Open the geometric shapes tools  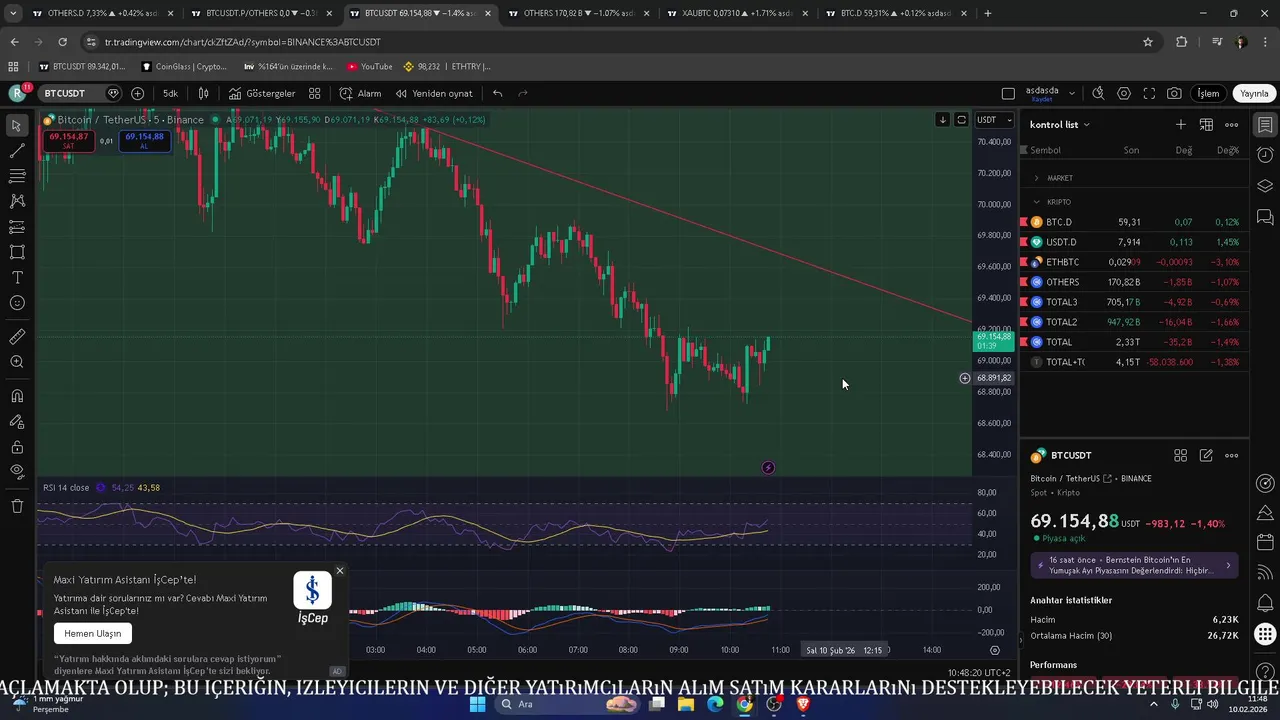coord(16,252)
